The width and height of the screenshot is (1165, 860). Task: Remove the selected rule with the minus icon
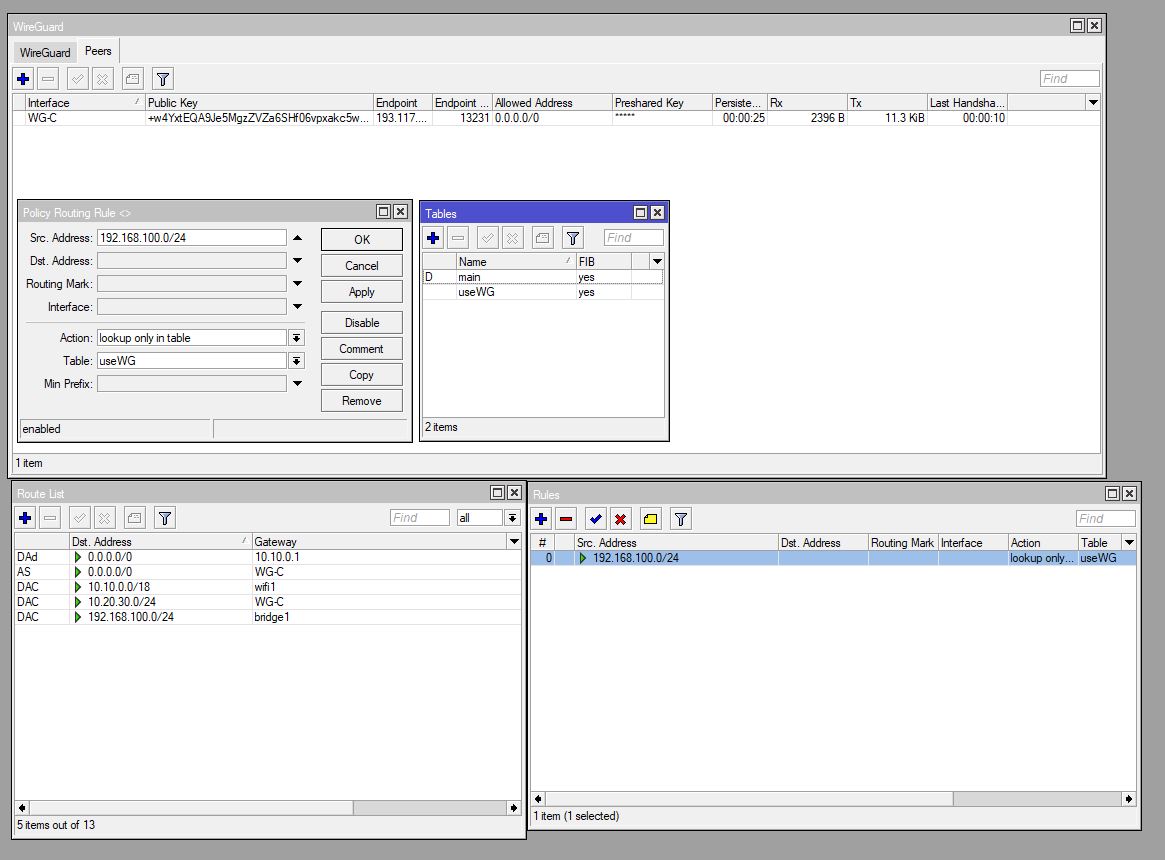pyautogui.click(x=566, y=518)
